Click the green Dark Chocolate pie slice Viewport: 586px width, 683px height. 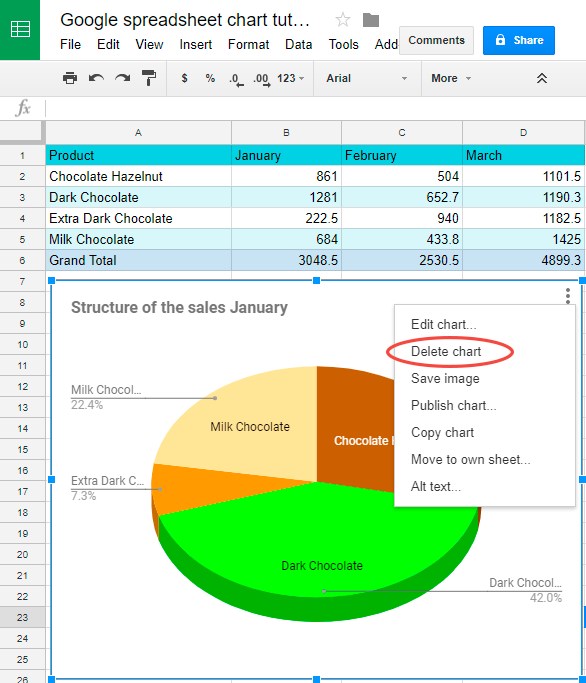318,540
